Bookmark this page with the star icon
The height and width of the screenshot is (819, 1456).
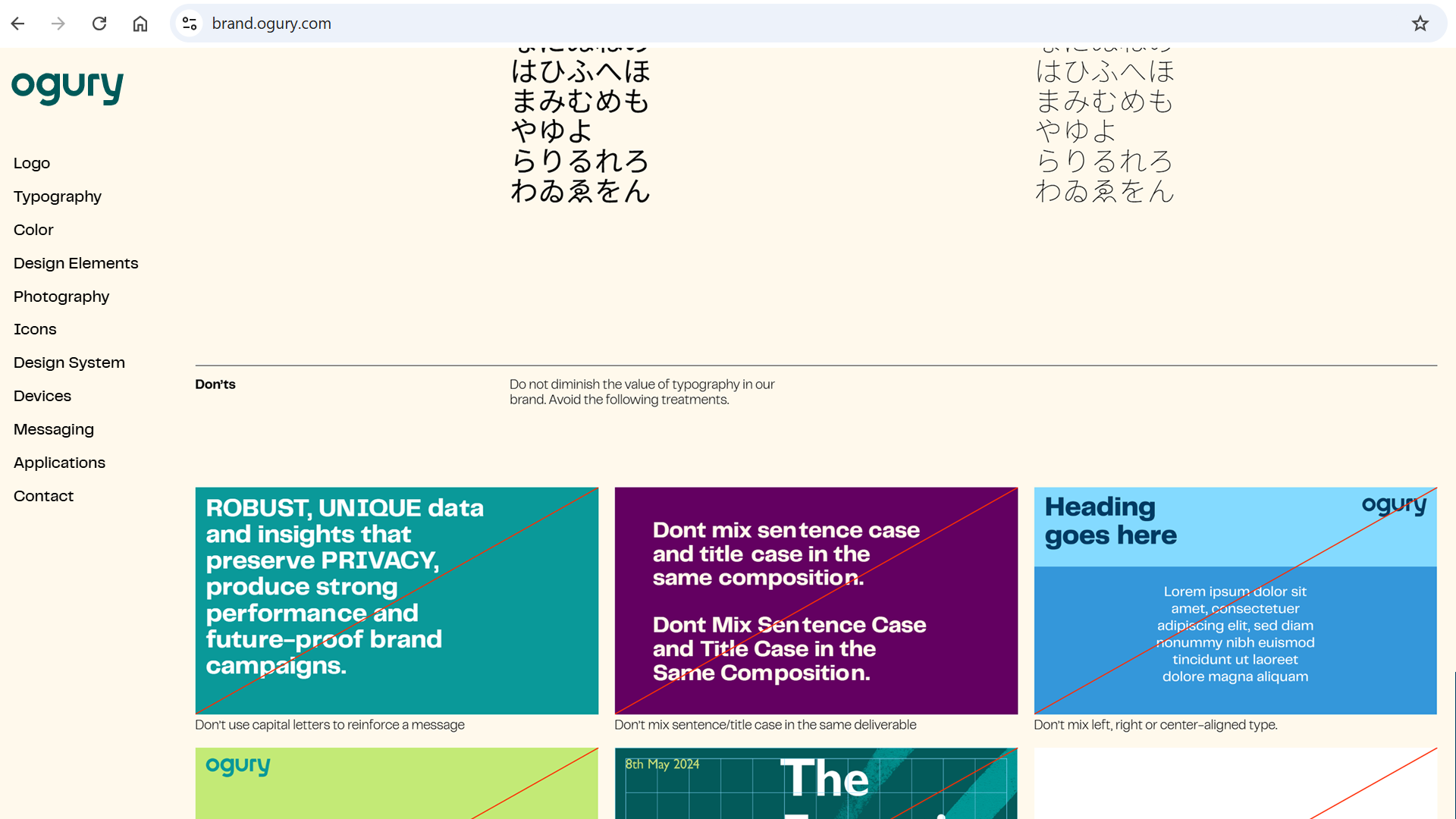click(x=1420, y=24)
